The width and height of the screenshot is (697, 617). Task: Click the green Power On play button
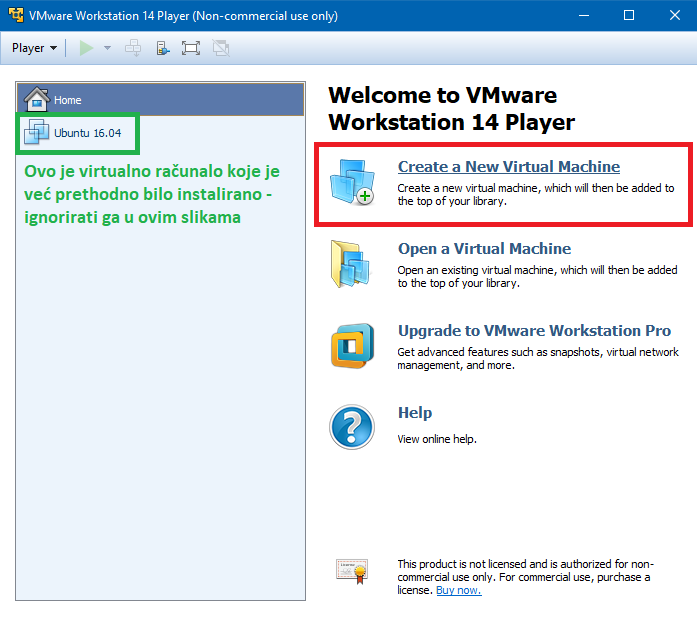point(86,48)
